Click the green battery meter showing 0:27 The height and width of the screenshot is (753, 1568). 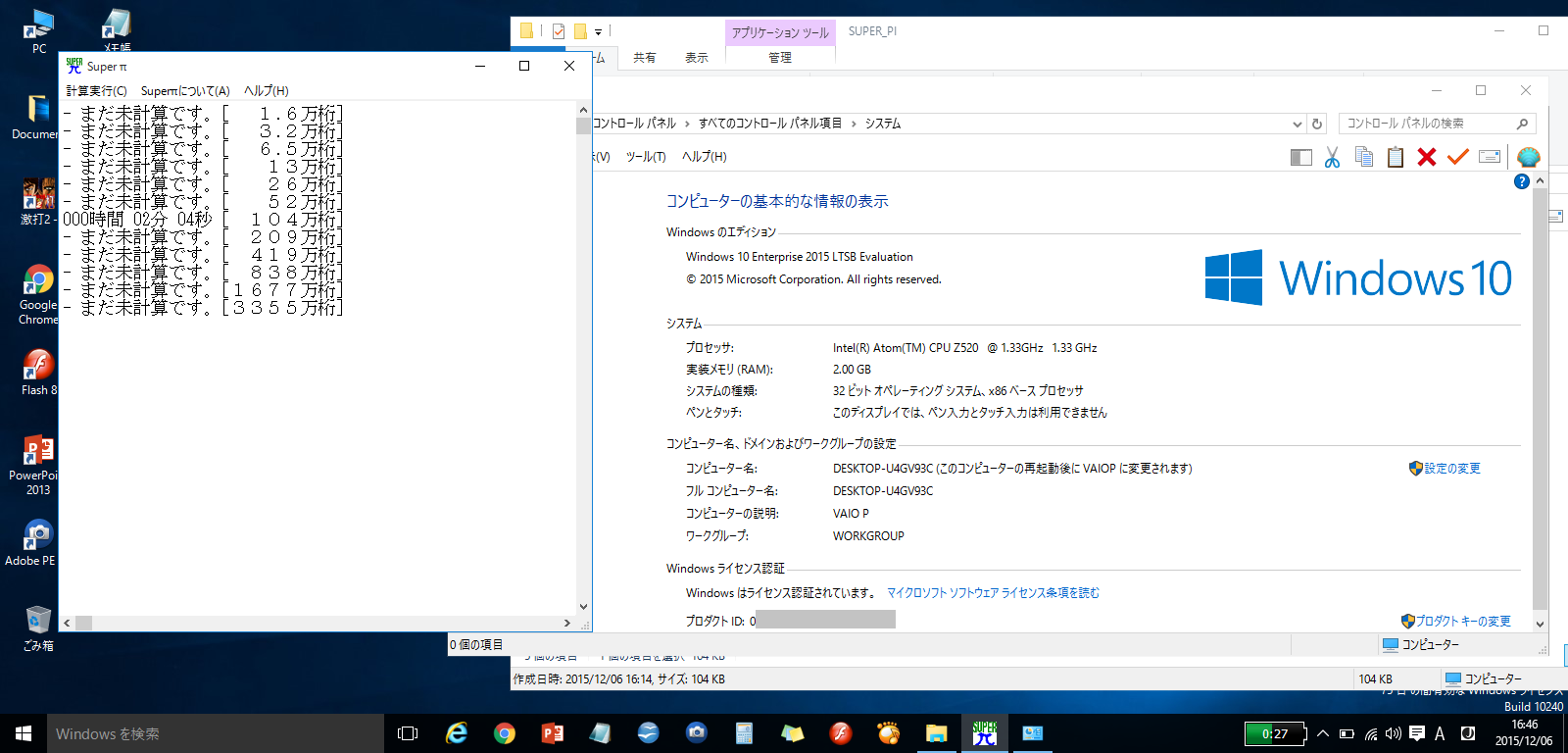coord(1276,733)
